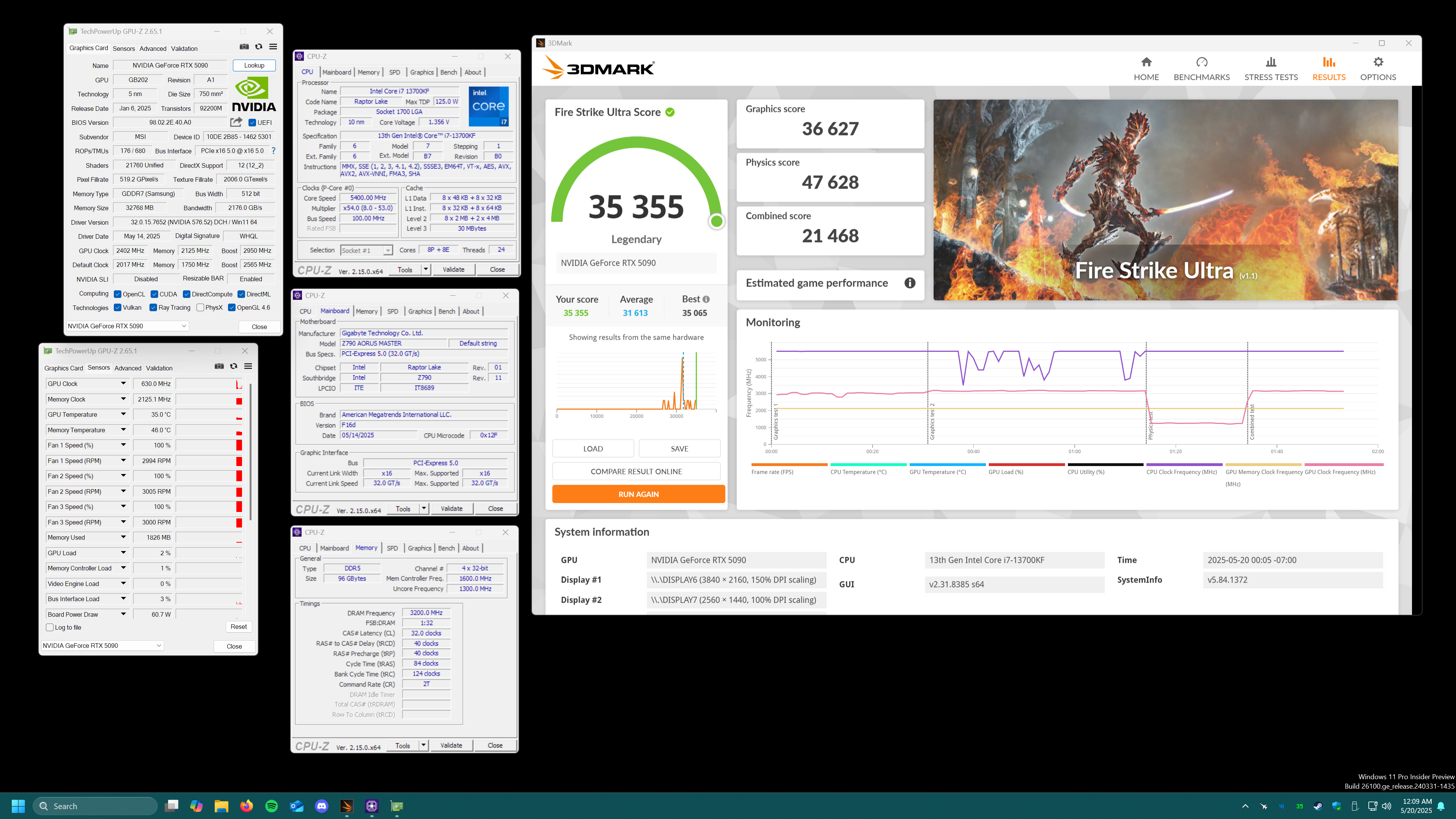The height and width of the screenshot is (819, 1456).
Task: Expand the Memory Used sensor dropdown
Action: click(123, 537)
